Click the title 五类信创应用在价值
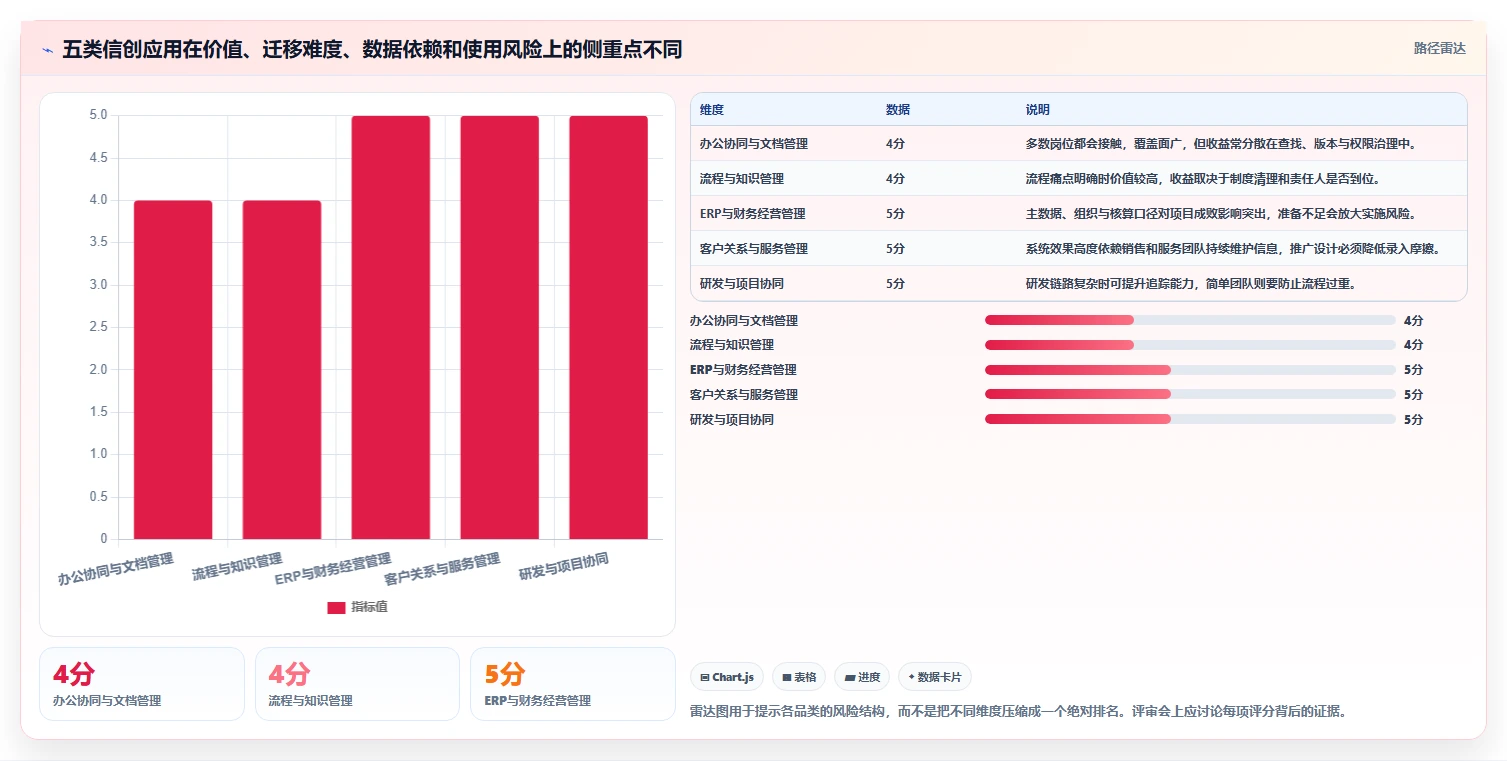The width and height of the screenshot is (1507, 761). [x=372, y=49]
